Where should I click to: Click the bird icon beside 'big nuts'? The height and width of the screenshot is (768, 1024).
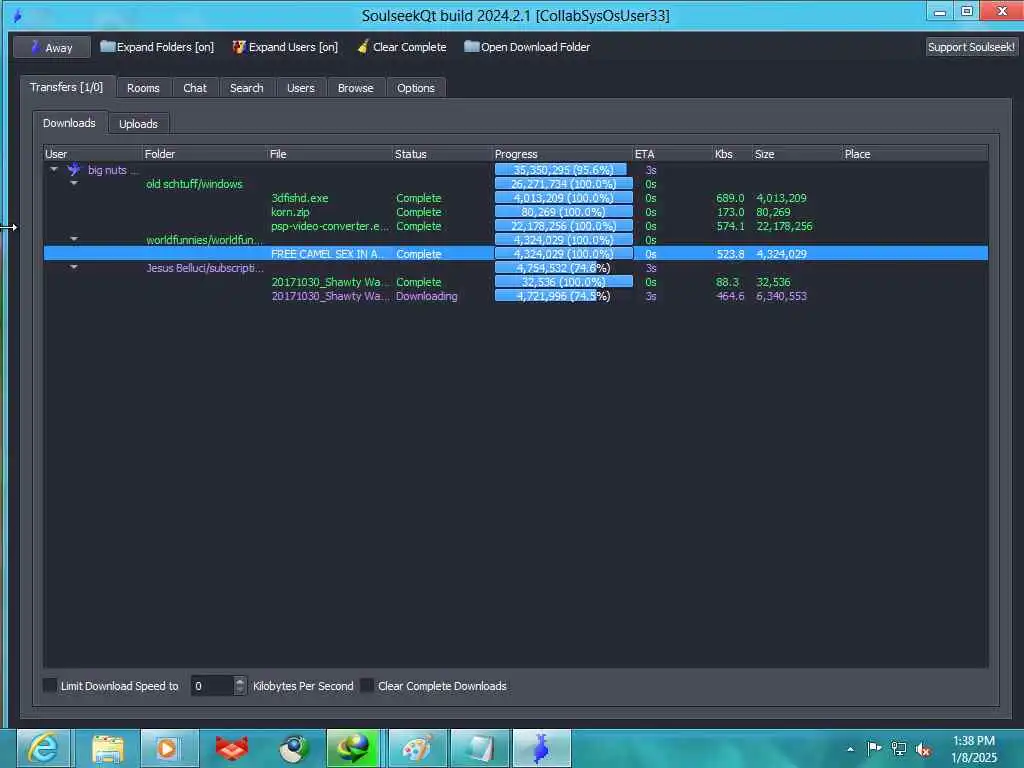coord(74,170)
